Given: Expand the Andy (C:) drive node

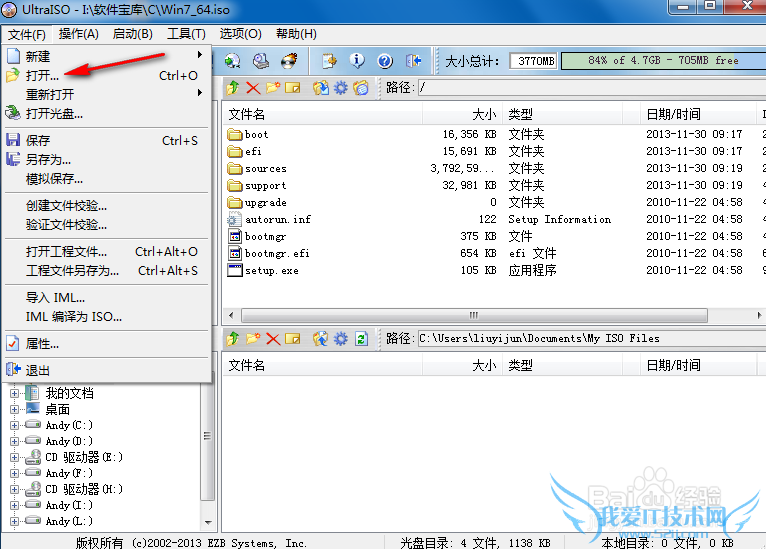Looking at the screenshot, I should click(x=14, y=425).
